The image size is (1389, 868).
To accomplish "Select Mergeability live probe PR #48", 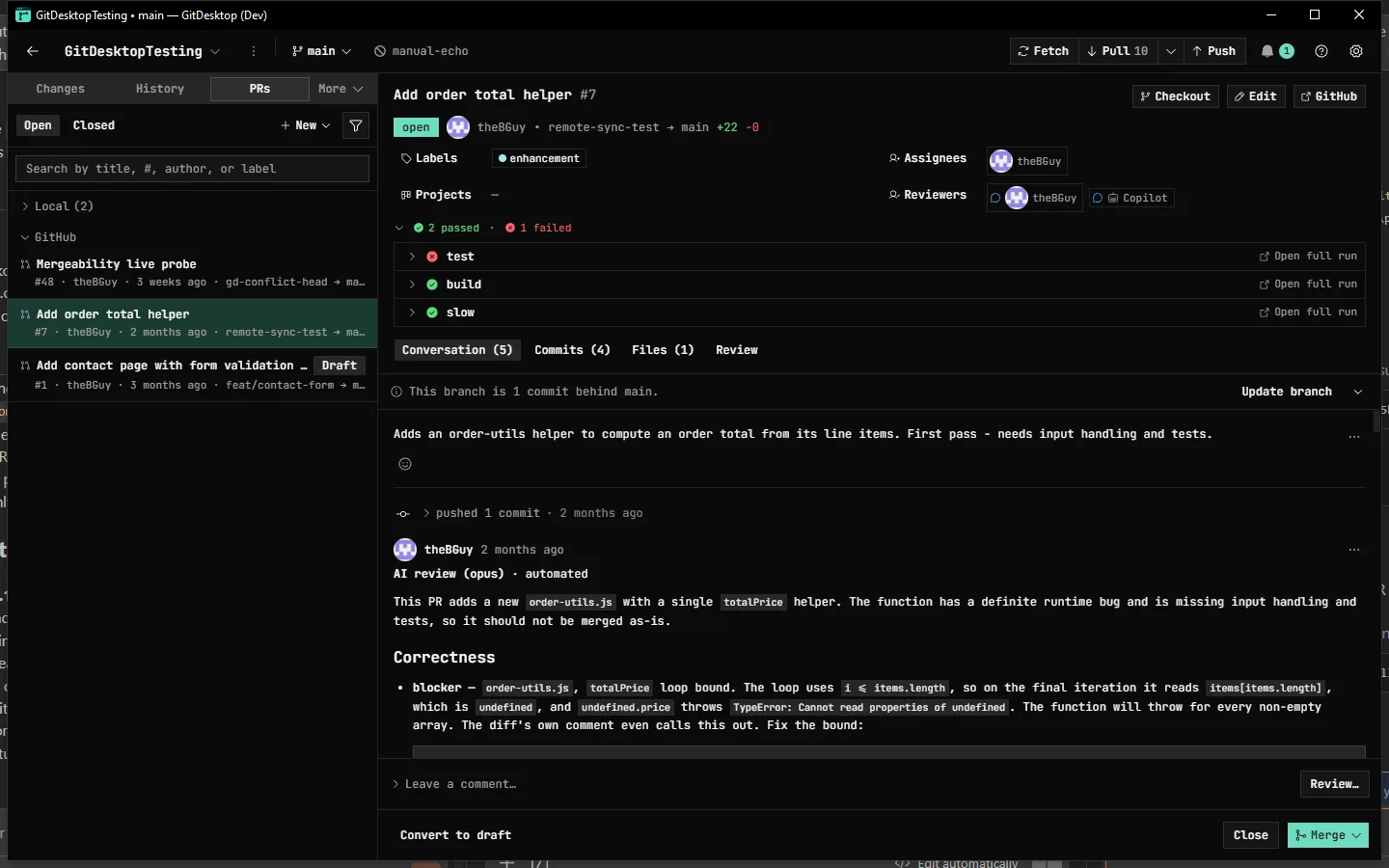I will [x=192, y=273].
